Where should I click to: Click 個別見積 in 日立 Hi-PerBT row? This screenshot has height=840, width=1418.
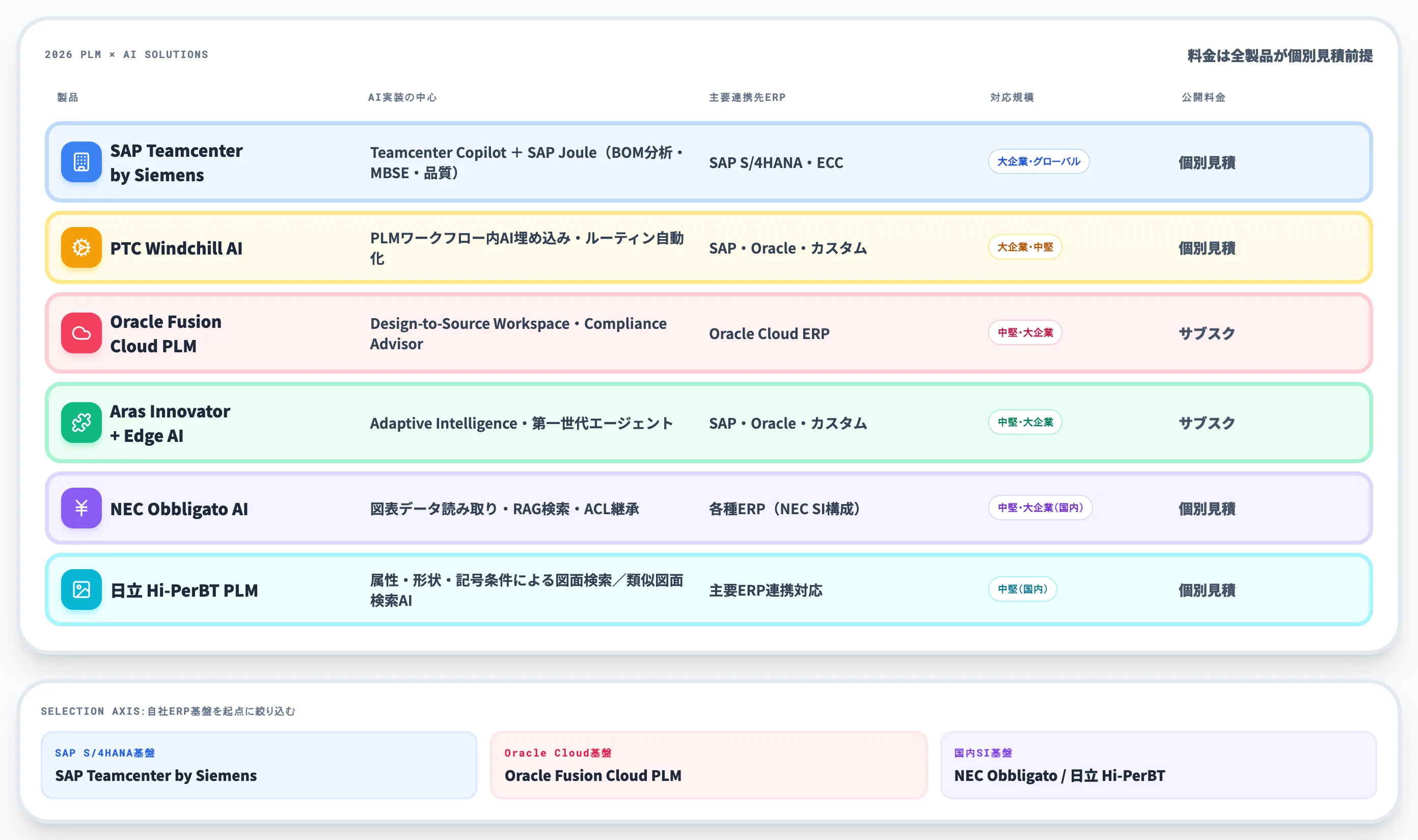tap(1207, 591)
